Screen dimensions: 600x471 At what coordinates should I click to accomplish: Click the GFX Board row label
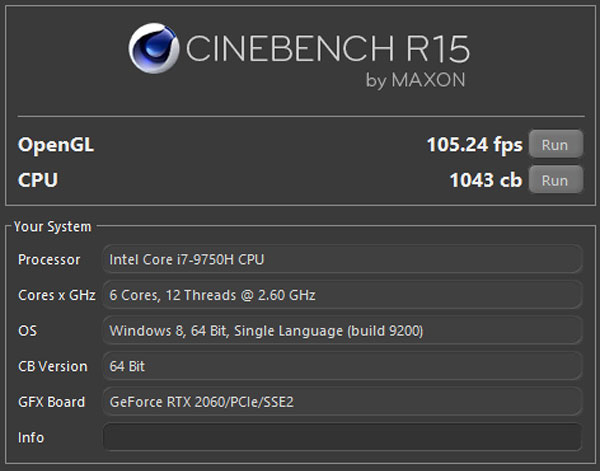51,402
